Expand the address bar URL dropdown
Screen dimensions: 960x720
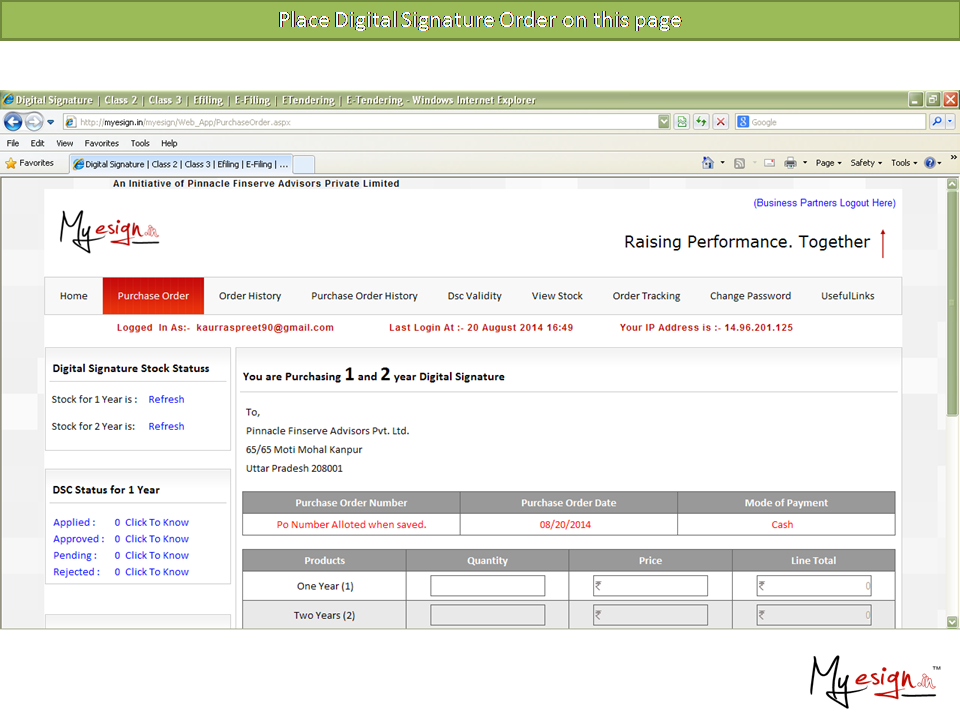click(x=664, y=122)
